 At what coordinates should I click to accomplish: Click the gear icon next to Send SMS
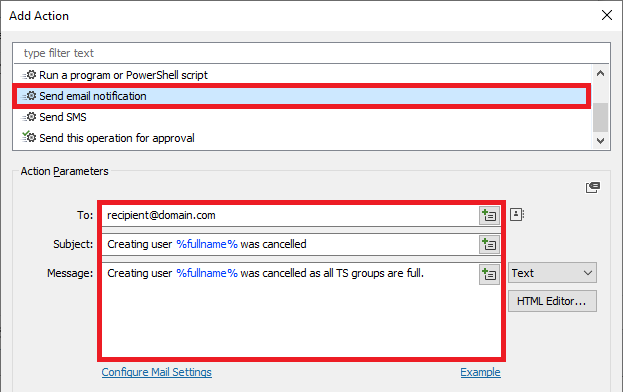point(29,117)
